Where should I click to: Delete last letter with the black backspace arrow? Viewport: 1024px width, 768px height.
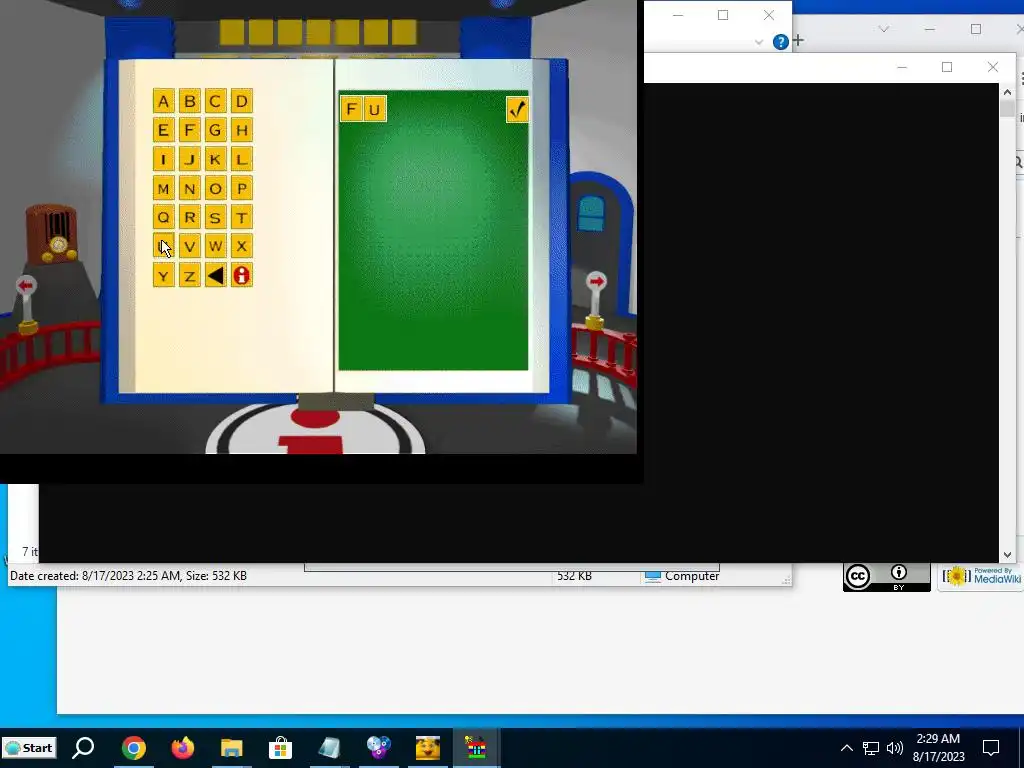tap(216, 276)
